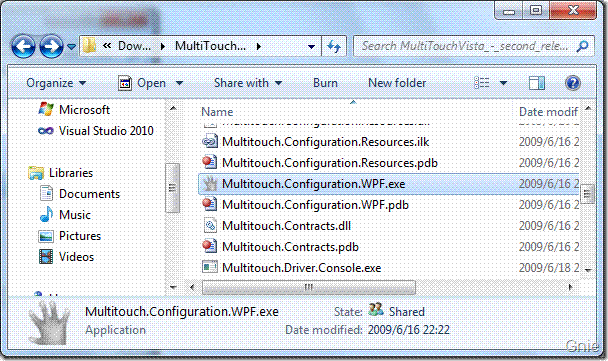Go forward with the Forward arrow button
The height and width of the screenshot is (361, 608).
point(51,47)
